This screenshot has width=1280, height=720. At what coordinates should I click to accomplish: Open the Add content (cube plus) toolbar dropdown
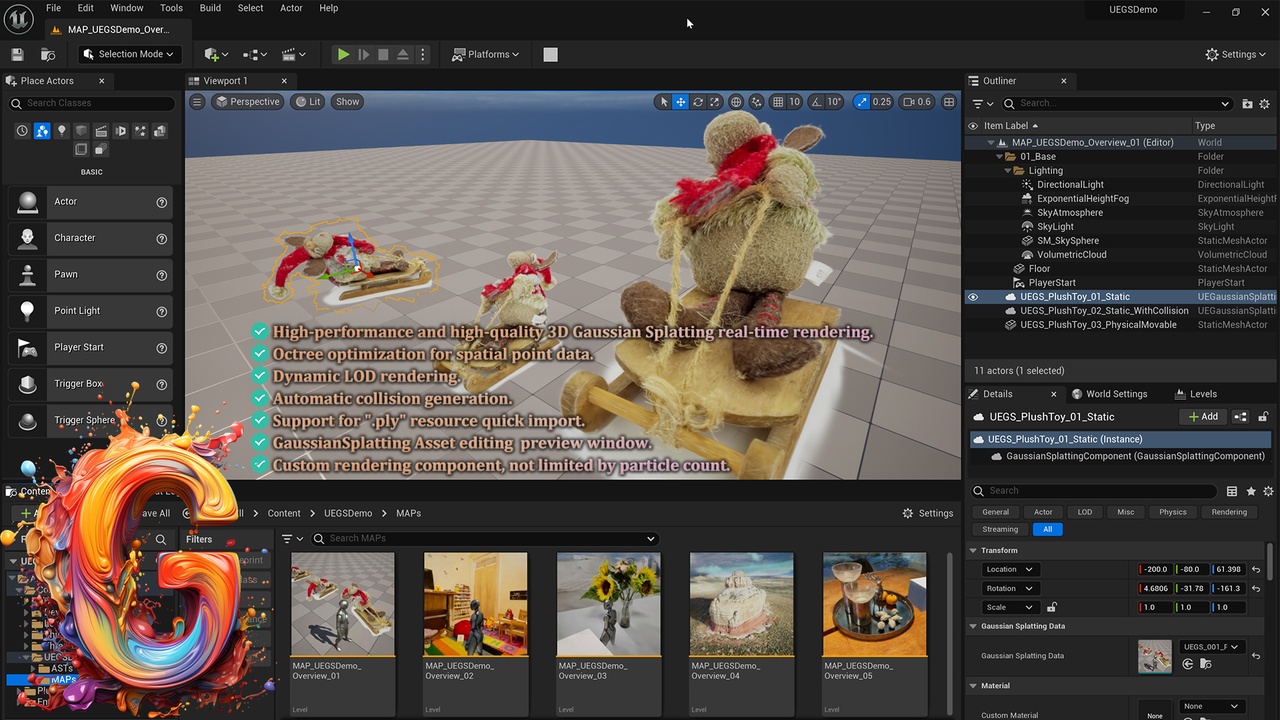[x=216, y=54]
